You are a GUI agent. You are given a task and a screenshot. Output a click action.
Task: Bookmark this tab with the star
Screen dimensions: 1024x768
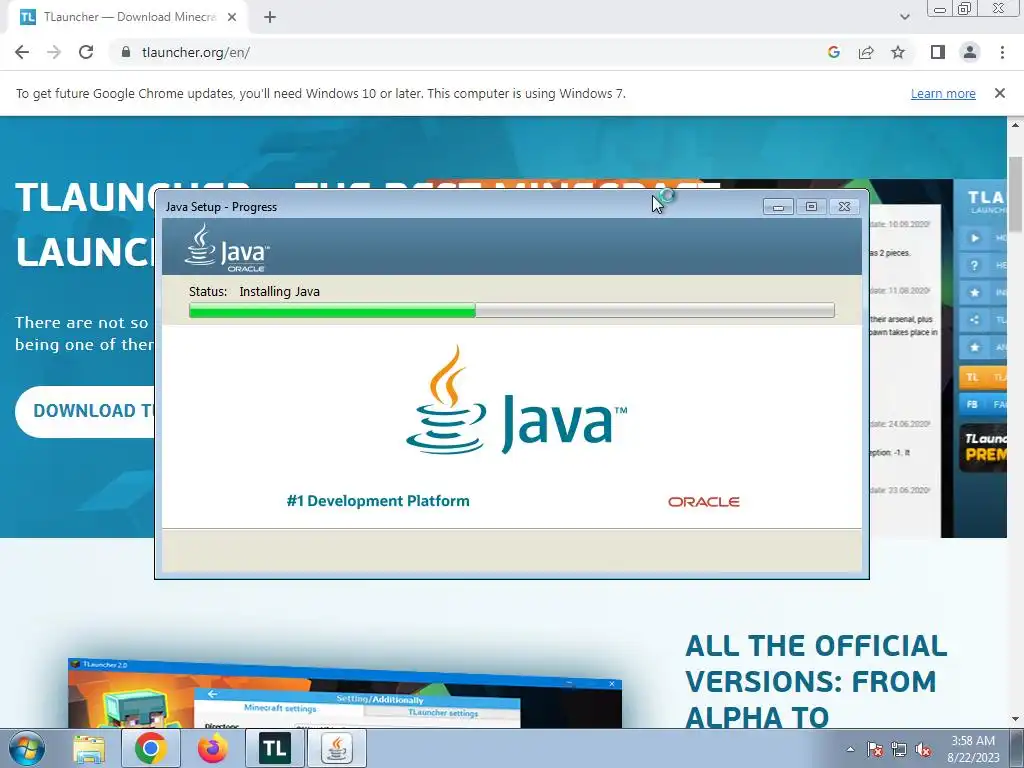click(x=898, y=52)
